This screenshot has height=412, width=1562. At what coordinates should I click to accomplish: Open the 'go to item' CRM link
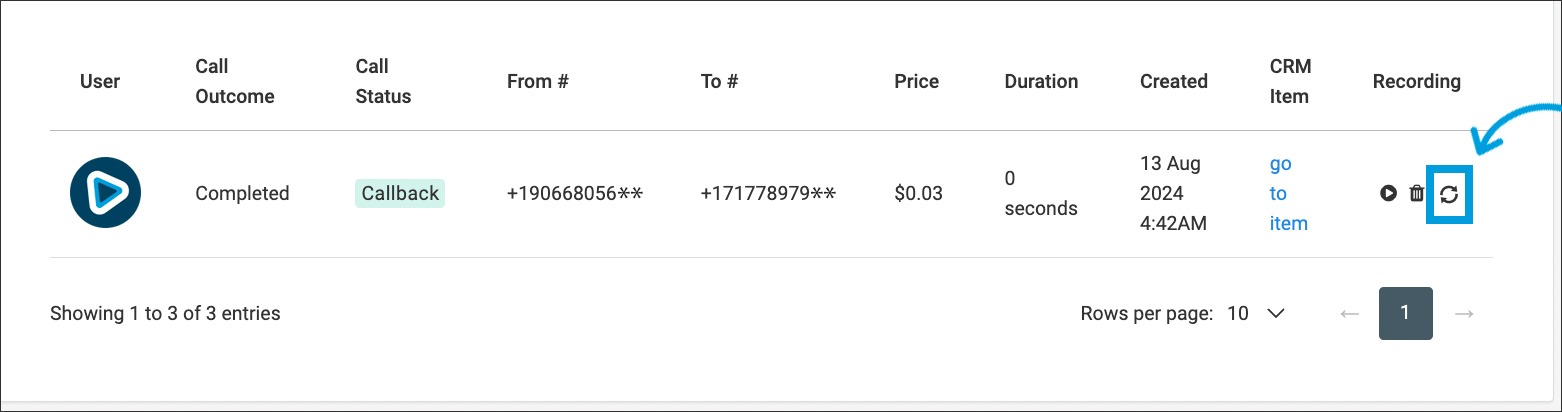coord(1288,193)
